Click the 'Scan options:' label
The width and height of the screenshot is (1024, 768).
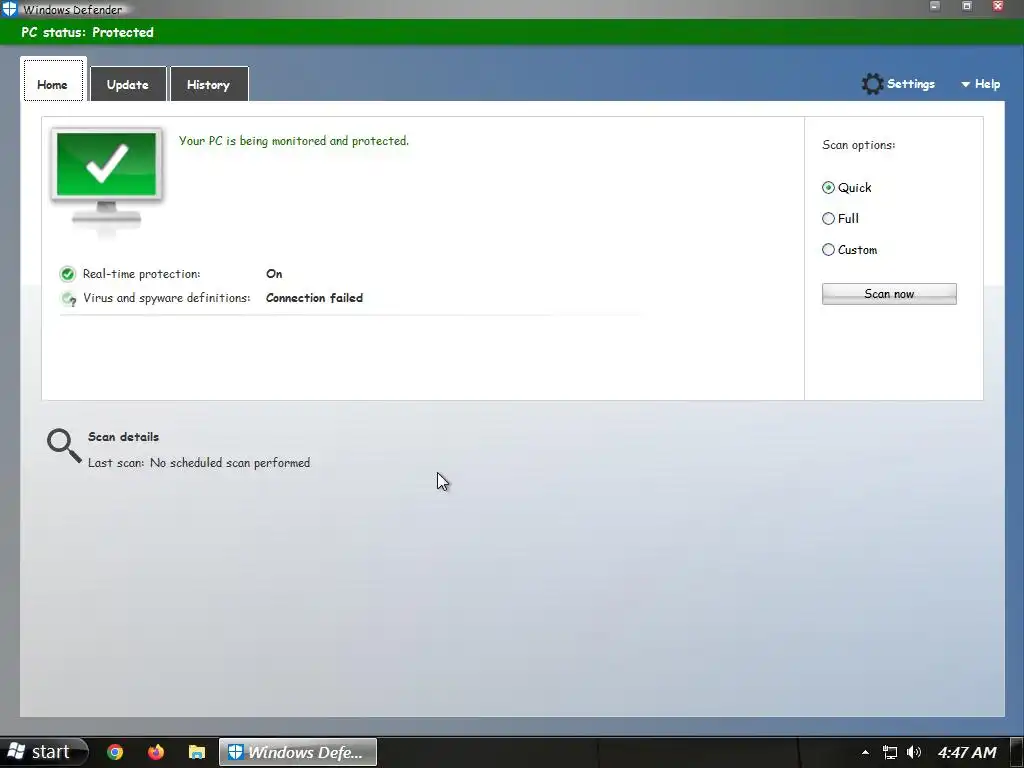coord(859,145)
